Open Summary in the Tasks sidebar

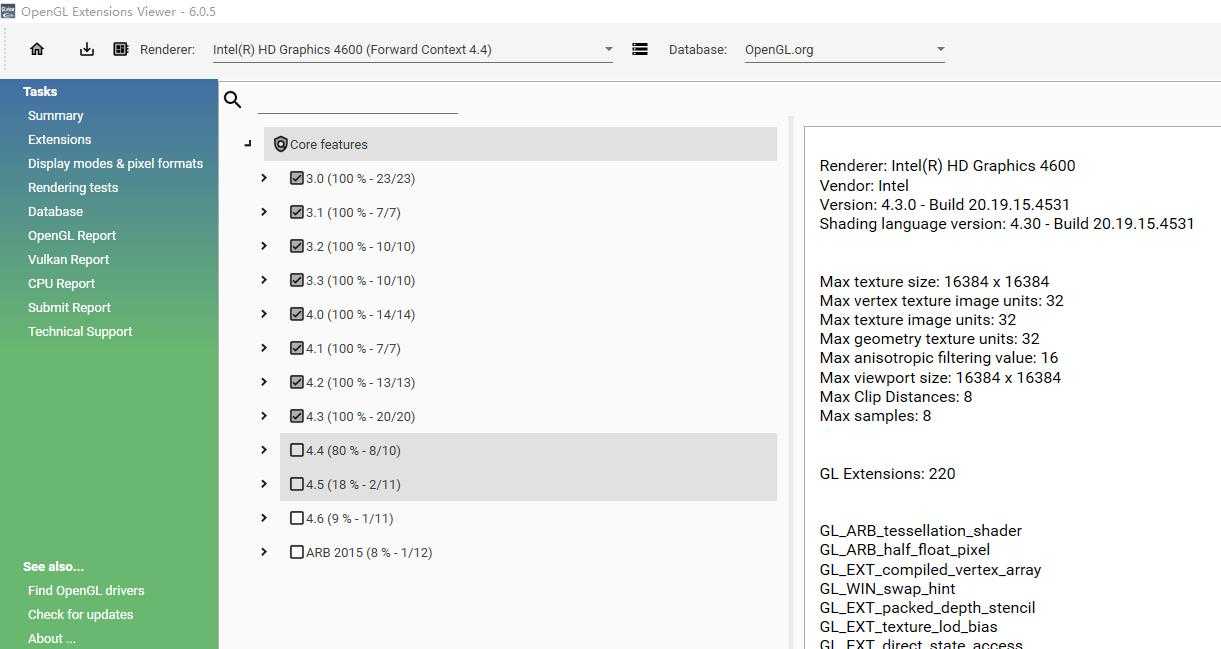[55, 116]
